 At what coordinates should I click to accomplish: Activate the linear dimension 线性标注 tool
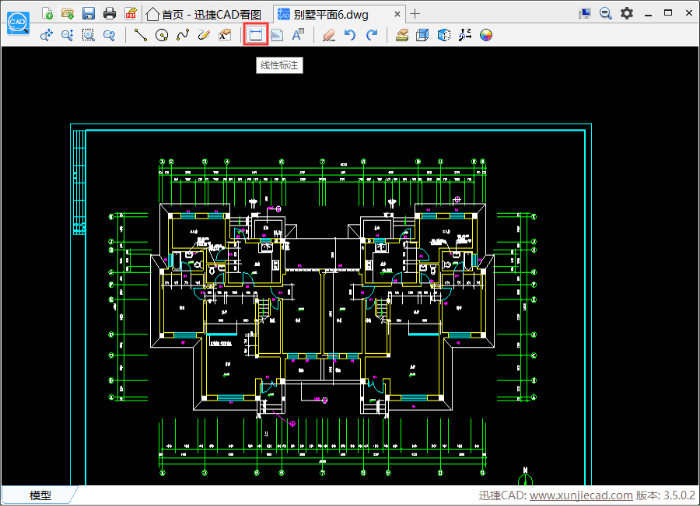[256, 34]
